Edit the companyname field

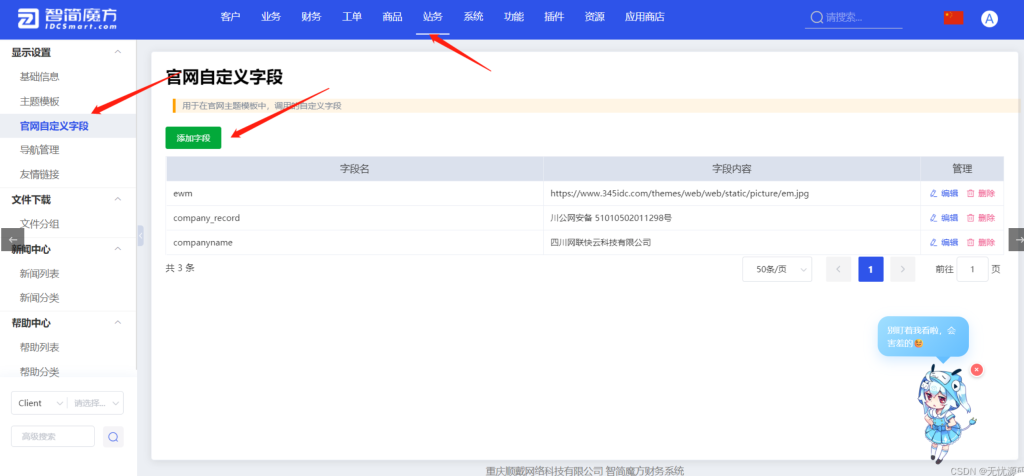coord(944,242)
